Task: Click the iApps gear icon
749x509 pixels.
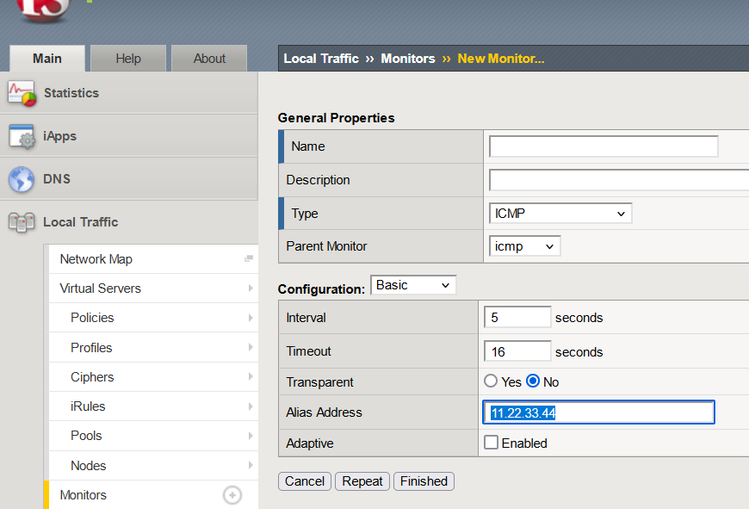Action: click(21, 136)
